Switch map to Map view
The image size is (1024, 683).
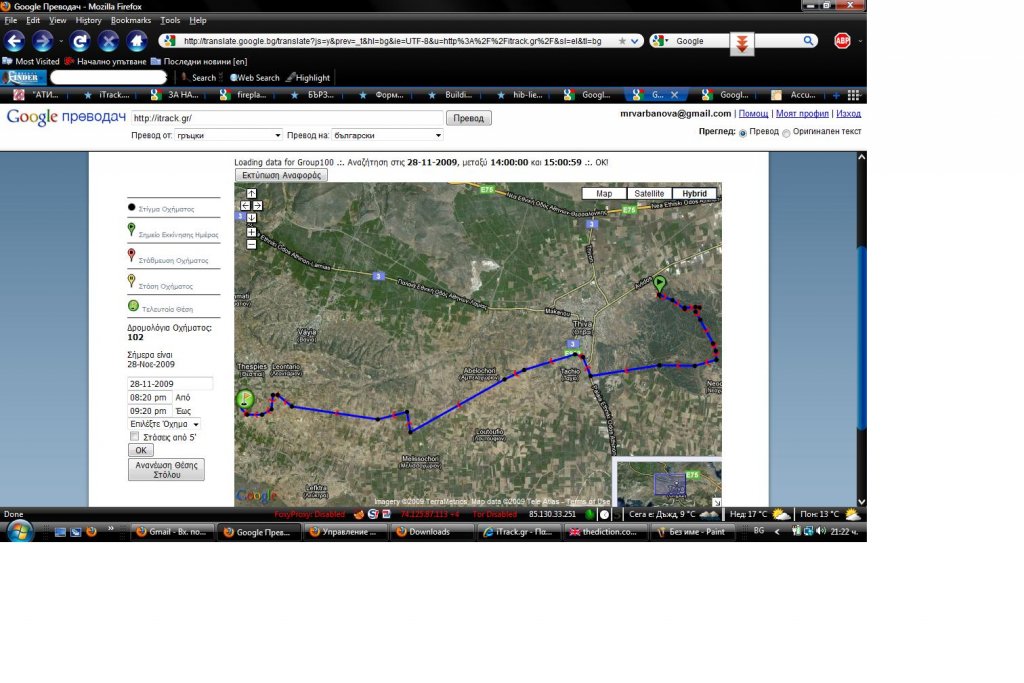coord(604,193)
